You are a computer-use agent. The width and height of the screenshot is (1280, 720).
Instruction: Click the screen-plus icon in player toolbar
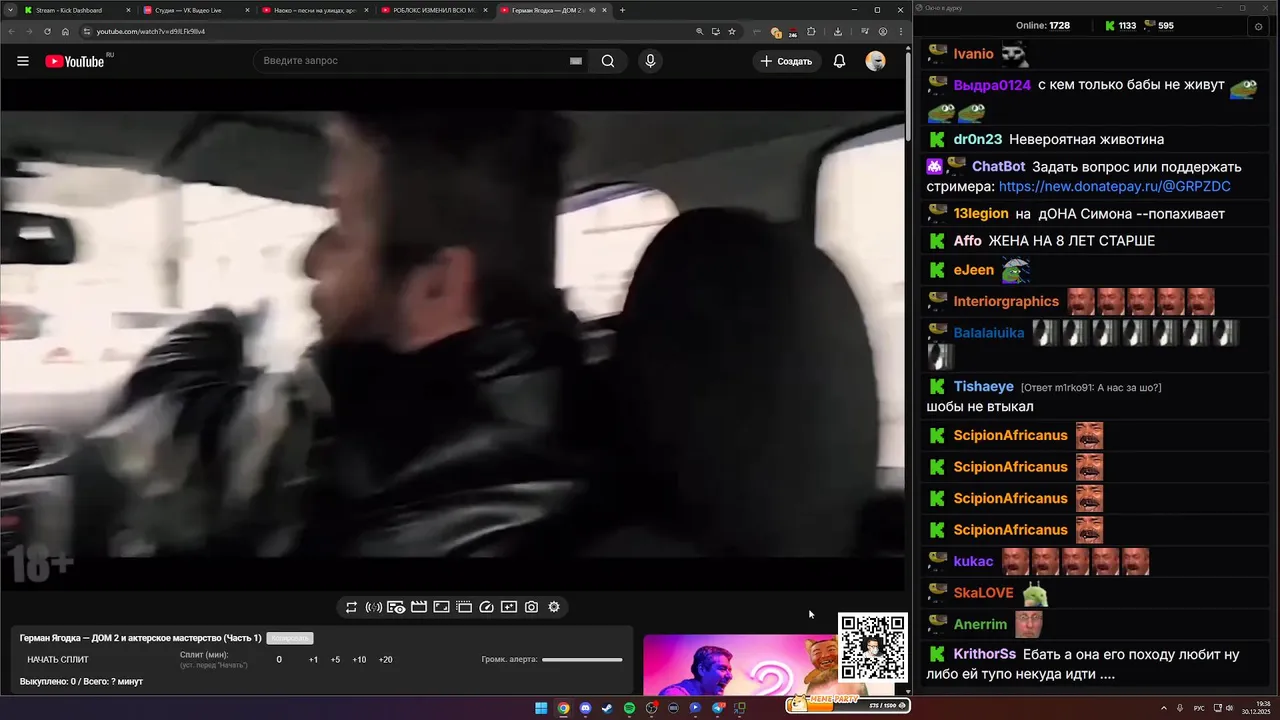[509, 607]
